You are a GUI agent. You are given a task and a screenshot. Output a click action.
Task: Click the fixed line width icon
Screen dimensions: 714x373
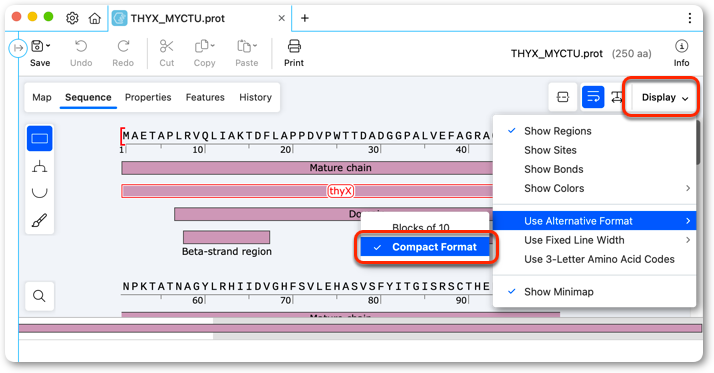point(617,97)
